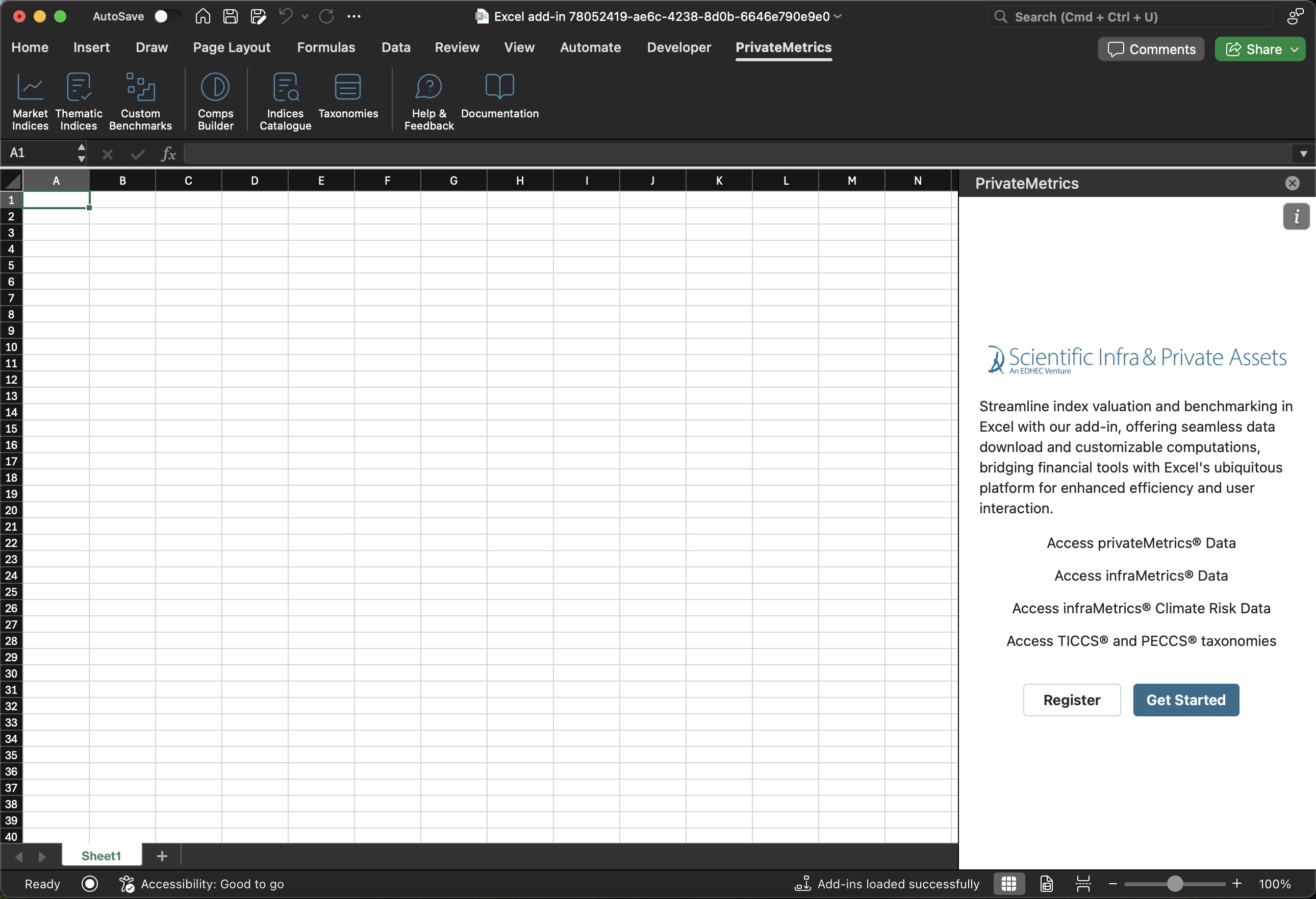Switch to Page Layout view
Screen dimensions: 1316x899
point(1046,884)
